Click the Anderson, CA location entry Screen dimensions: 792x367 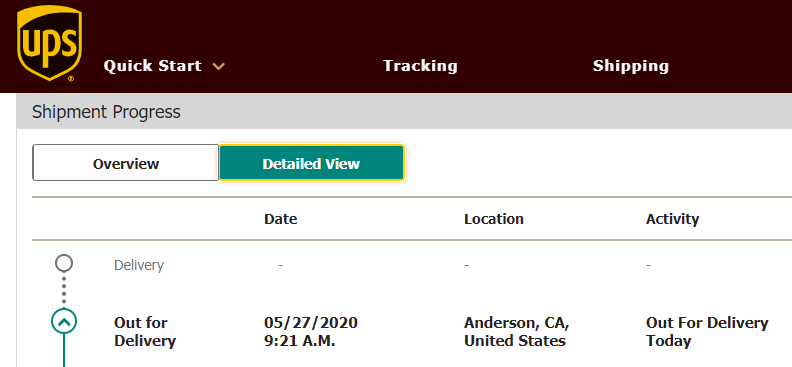tap(517, 331)
